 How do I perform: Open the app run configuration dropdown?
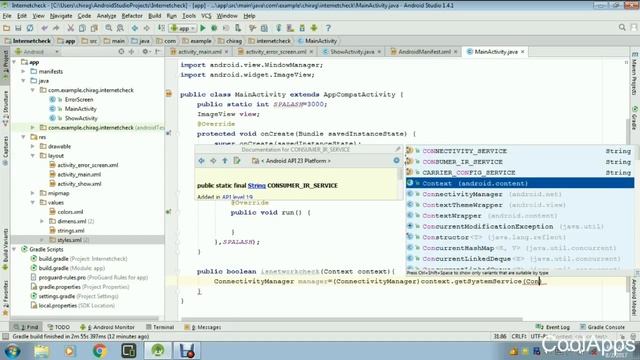point(183,28)
